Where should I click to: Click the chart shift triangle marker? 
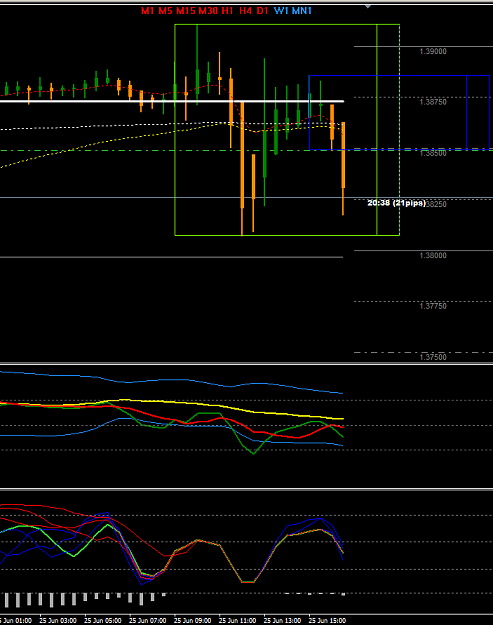[x=368, y=6]
